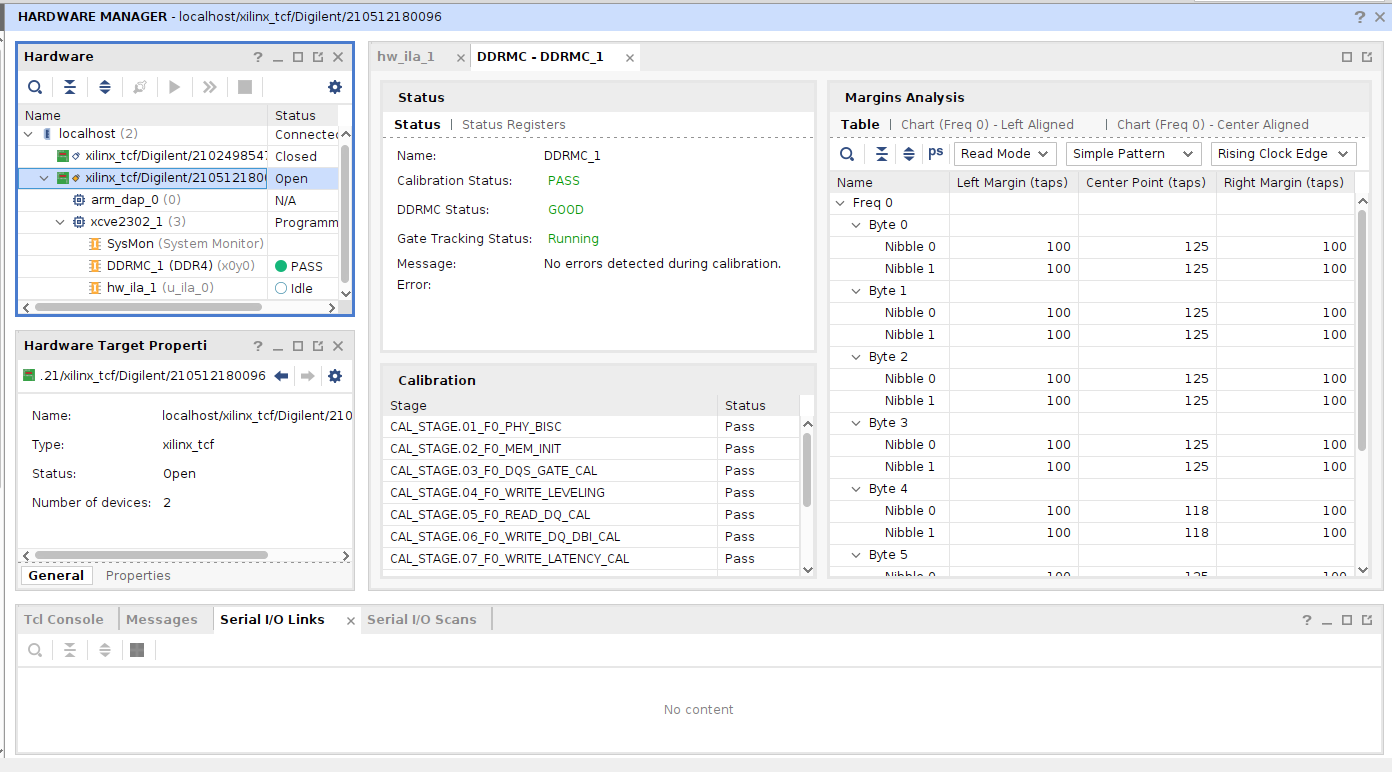
Task: Click the Margins Analysis vertical scrollbar
Action: tap(1362, 330)
